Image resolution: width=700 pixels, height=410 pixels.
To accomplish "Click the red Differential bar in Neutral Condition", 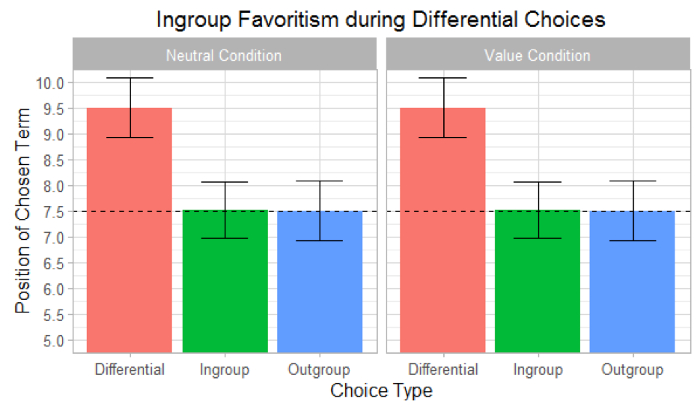I will [x=130, y=230].
